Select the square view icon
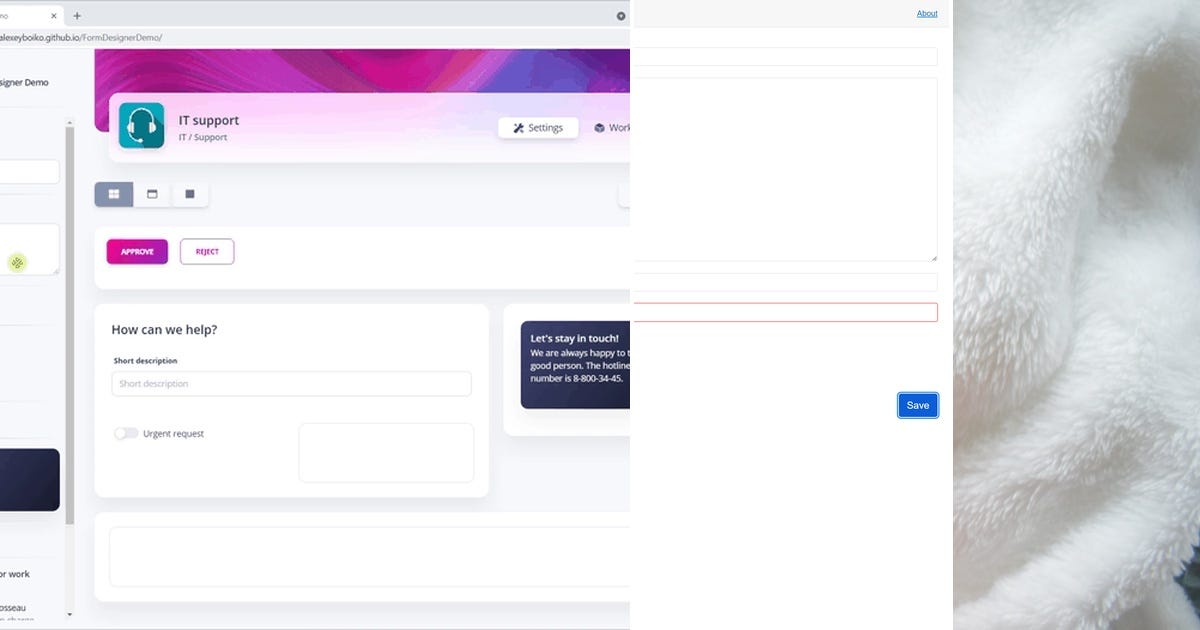The image size is (1200, 630). click(189, 194)
